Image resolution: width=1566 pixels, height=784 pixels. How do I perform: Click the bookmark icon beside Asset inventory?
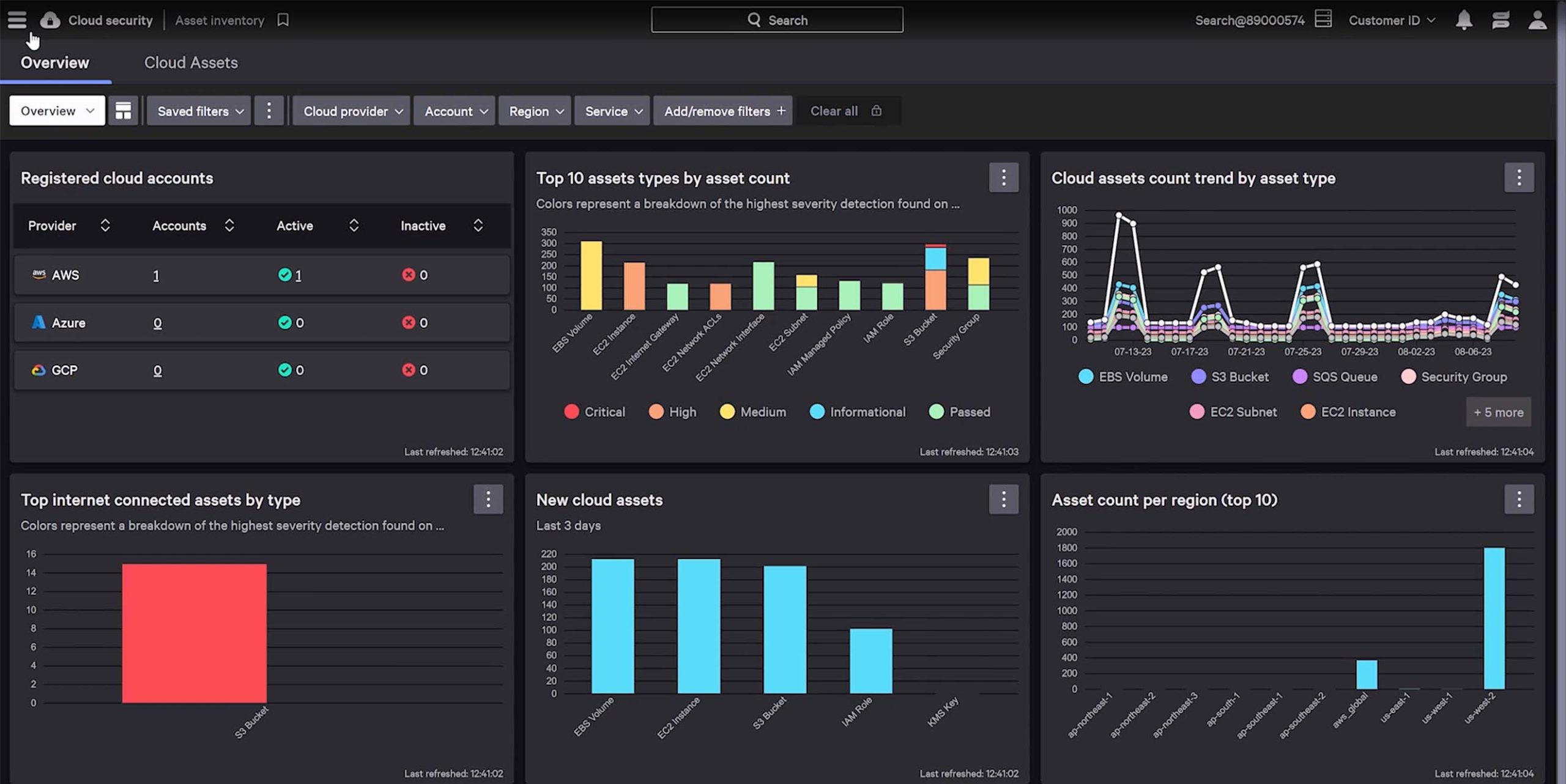pos(282,20)
